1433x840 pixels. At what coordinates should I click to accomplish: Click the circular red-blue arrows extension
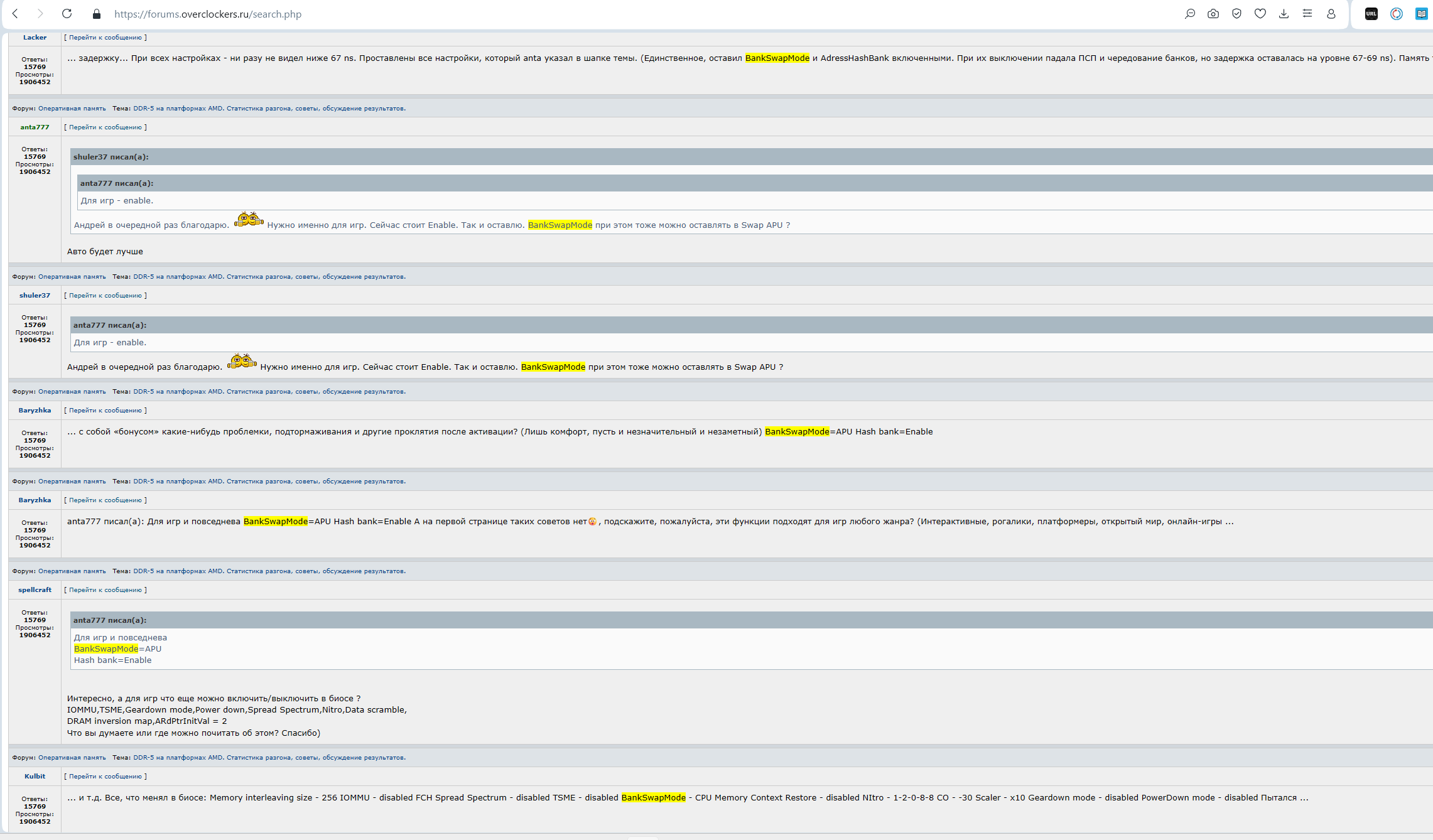tap(1397, 14)
